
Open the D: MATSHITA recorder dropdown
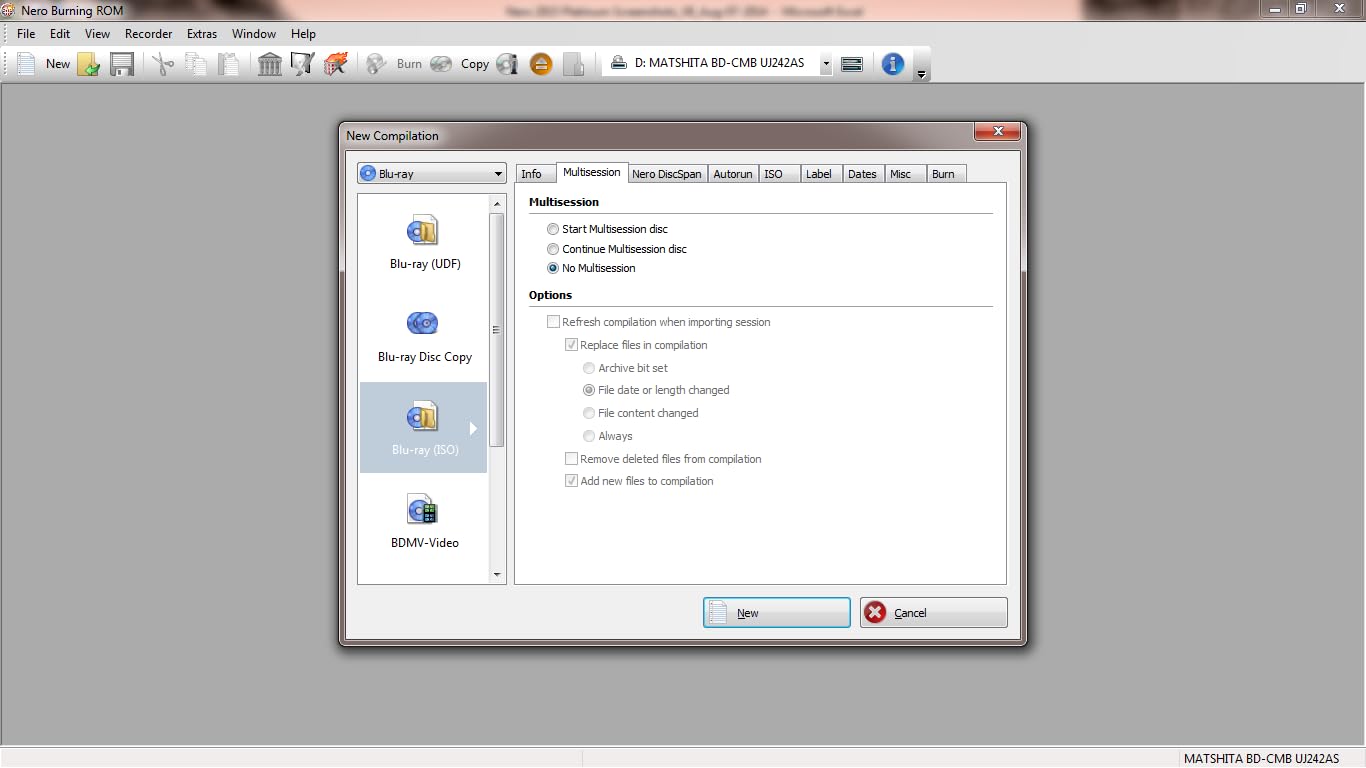(826, 64)
